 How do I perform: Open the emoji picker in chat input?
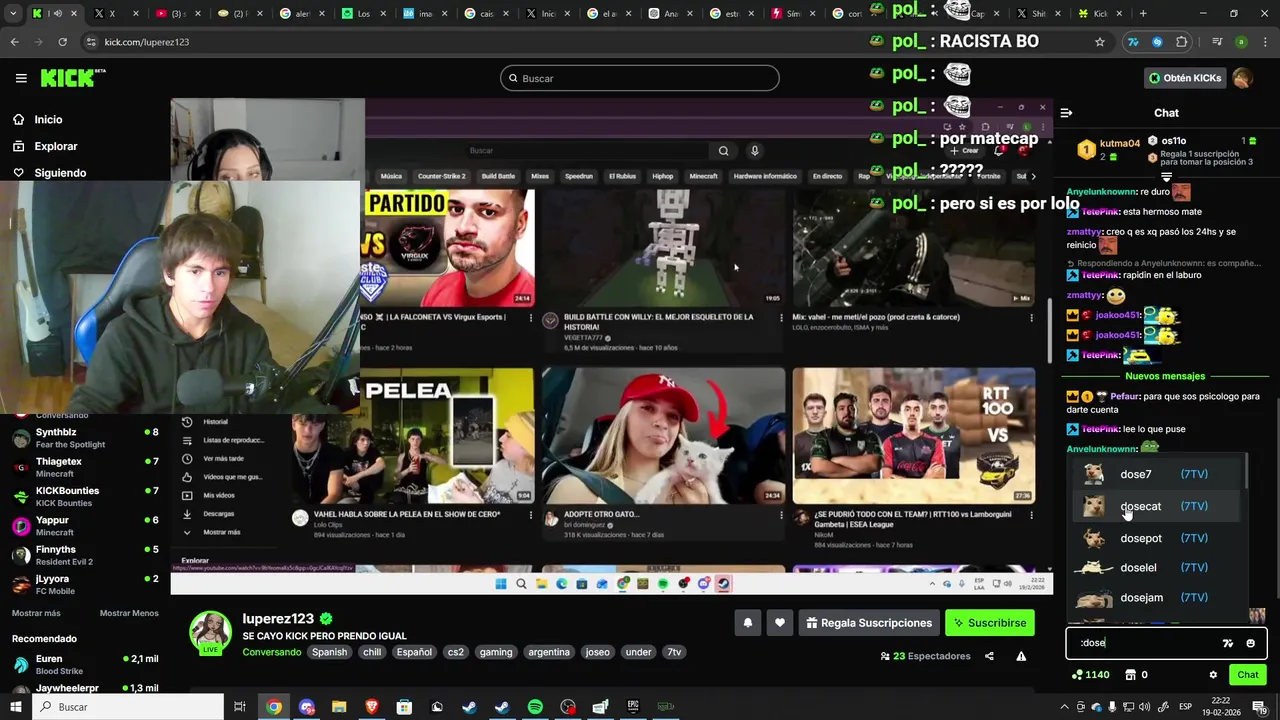coord(1250,643)
